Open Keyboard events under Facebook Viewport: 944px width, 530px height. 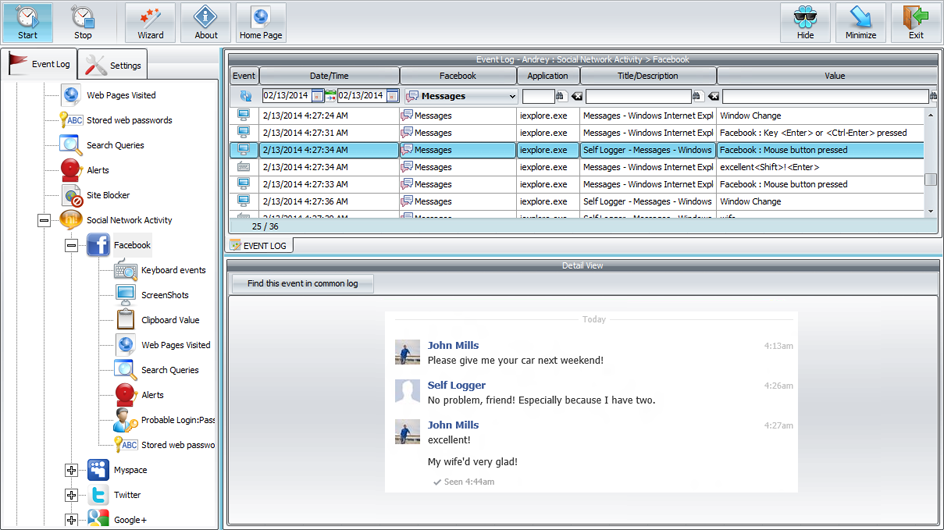(172, 270)
